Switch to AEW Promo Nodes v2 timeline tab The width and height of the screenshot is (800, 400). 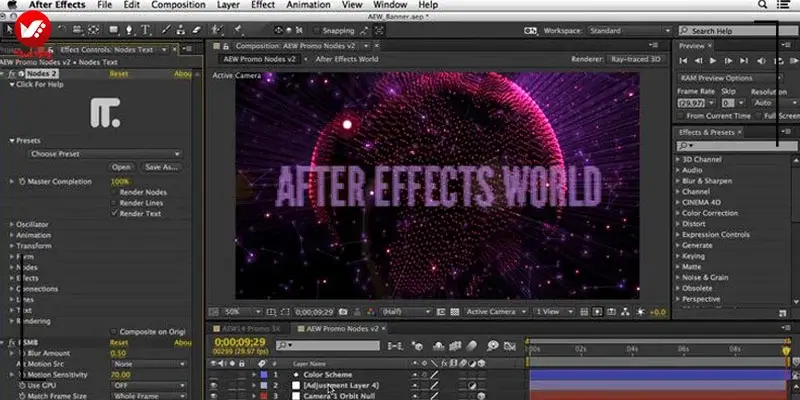coord(342,329)
